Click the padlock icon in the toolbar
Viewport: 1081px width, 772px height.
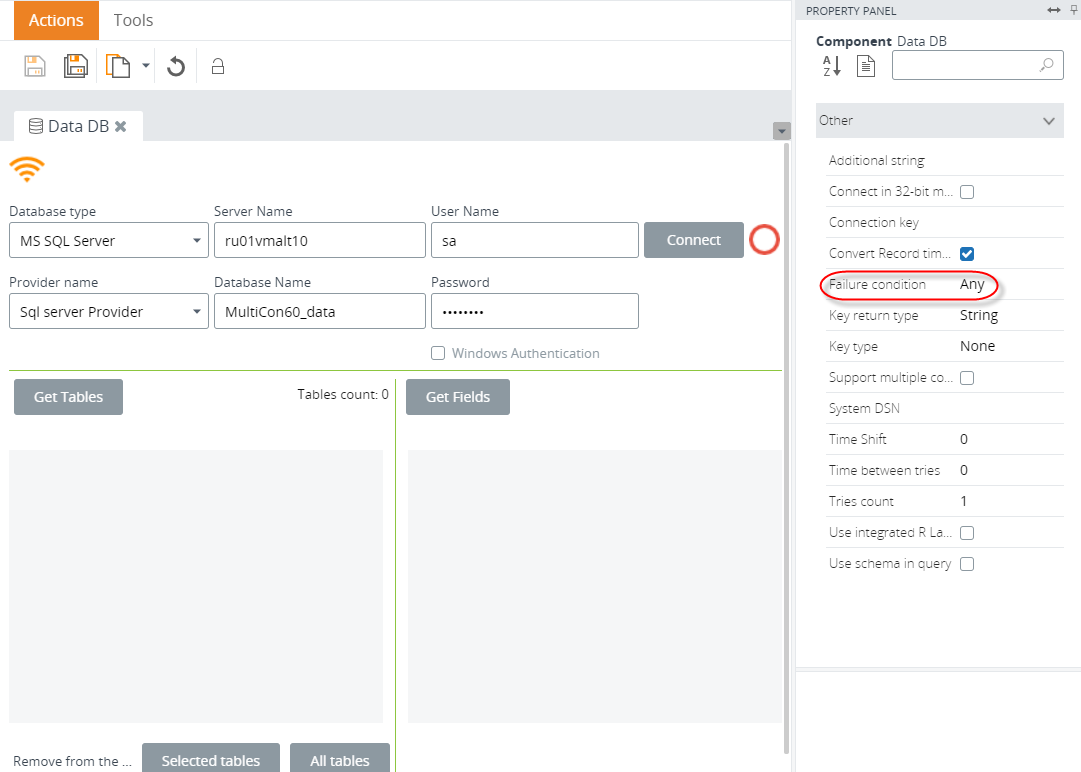click(217, 67)
